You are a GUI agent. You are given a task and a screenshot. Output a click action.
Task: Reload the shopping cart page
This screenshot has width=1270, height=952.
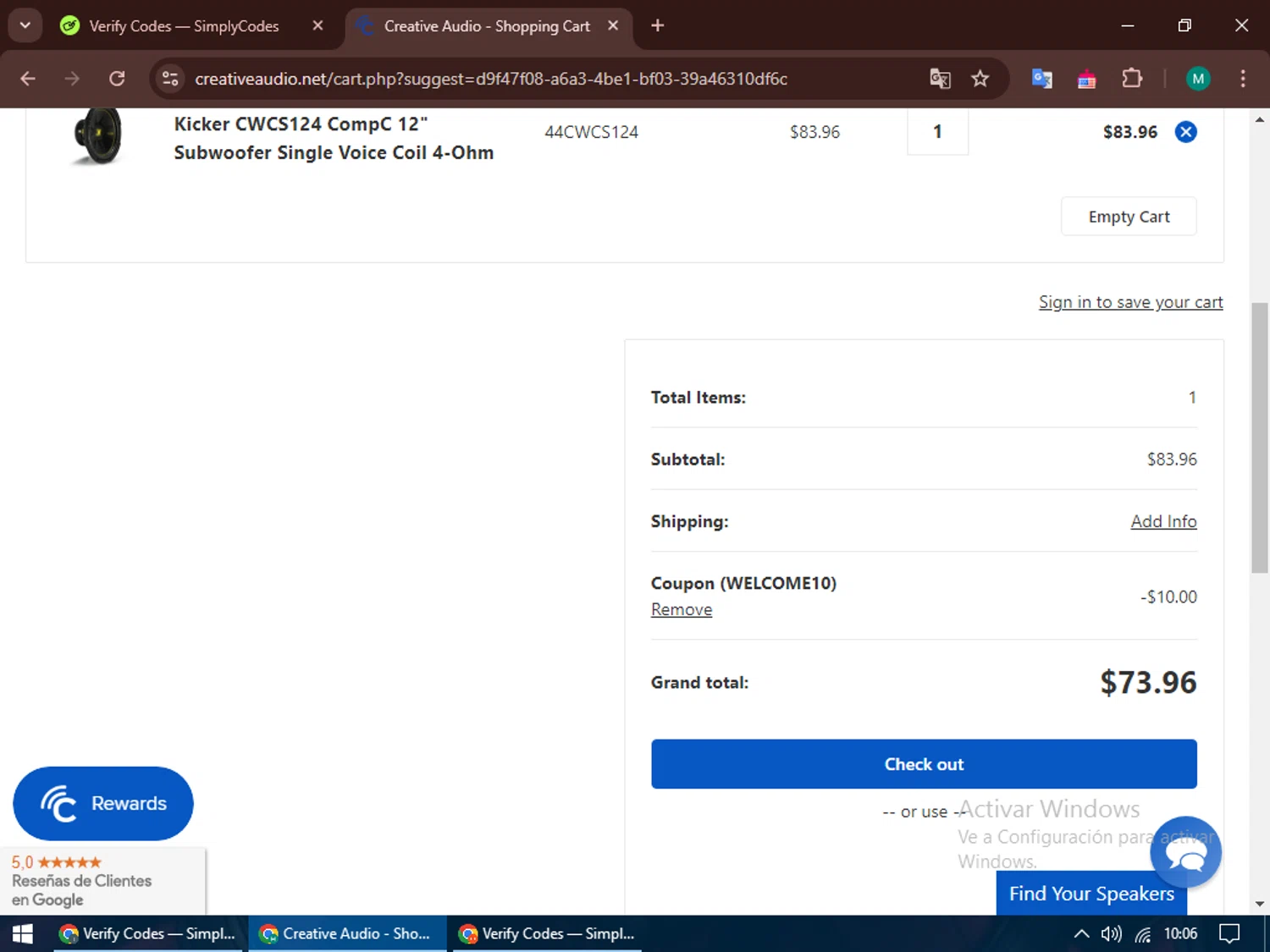[117, 79]
